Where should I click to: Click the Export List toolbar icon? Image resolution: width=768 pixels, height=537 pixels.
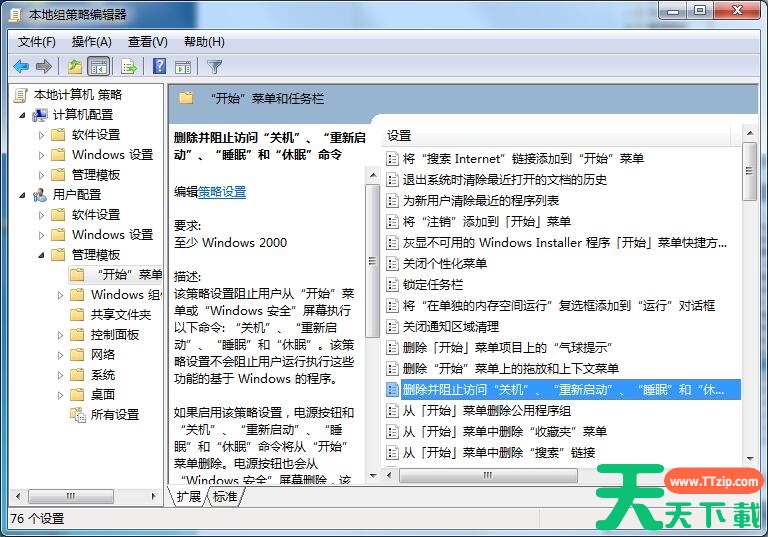128,67
